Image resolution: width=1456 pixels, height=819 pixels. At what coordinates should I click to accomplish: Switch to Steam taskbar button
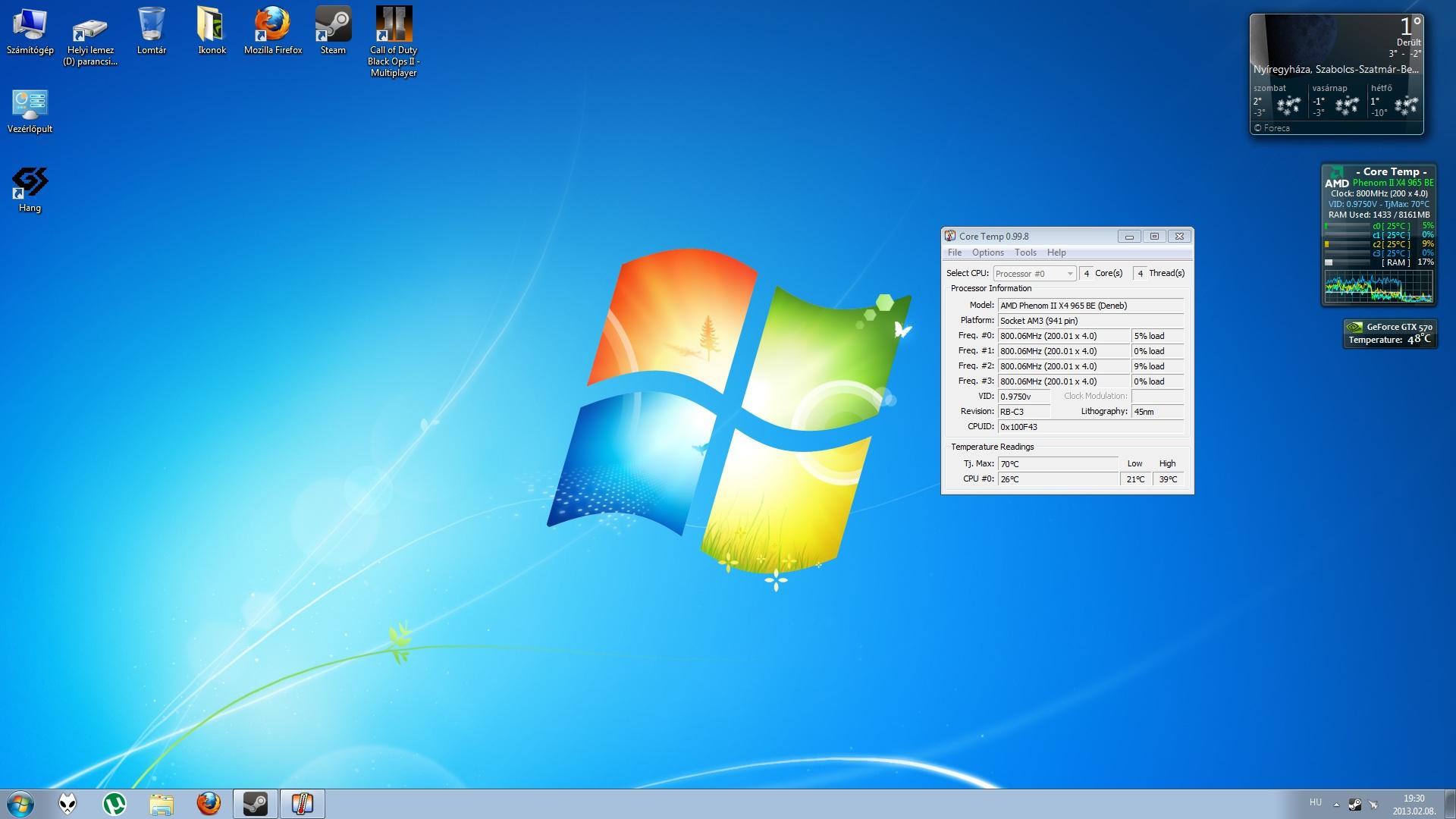256,804
